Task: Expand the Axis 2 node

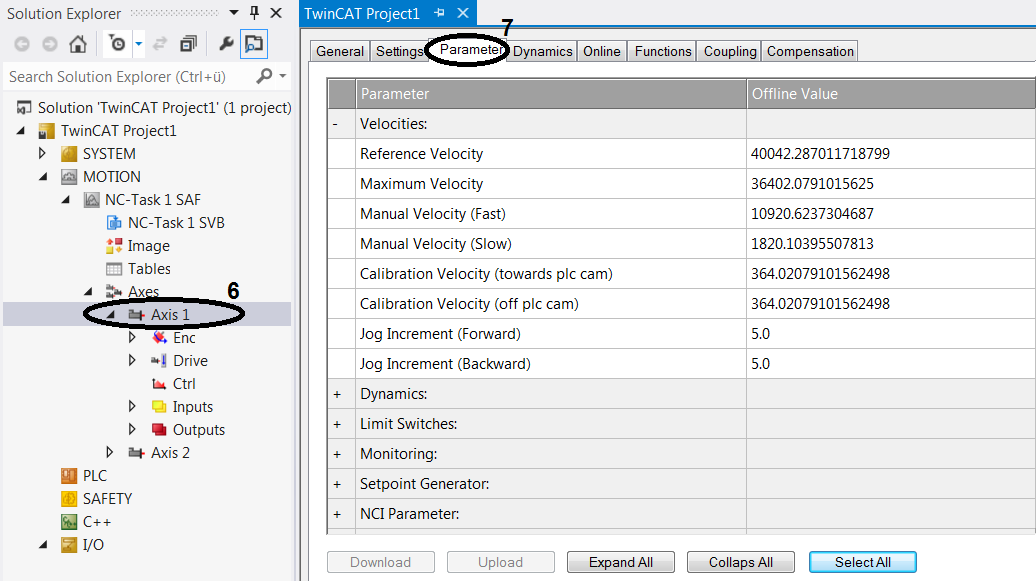Action: click(x=110, y=453)
